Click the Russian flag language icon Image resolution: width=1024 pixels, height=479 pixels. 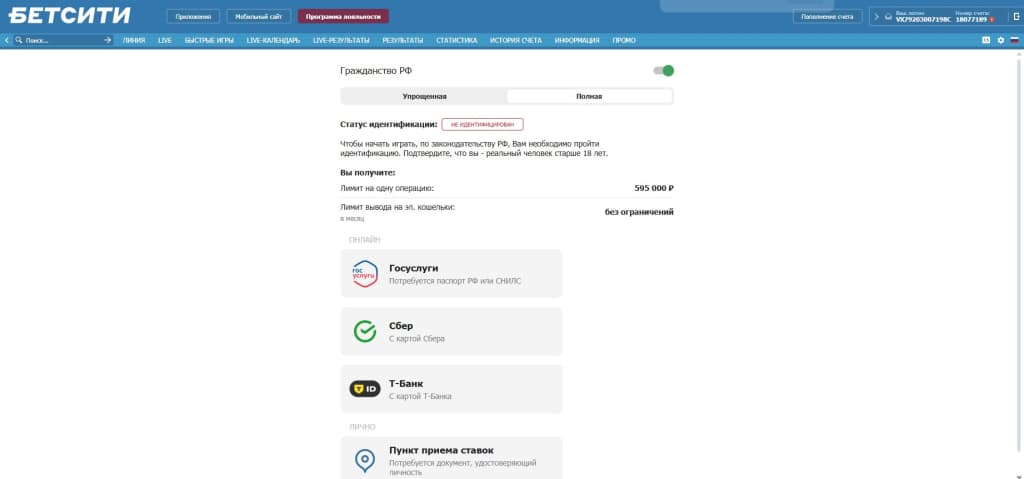1014,41
